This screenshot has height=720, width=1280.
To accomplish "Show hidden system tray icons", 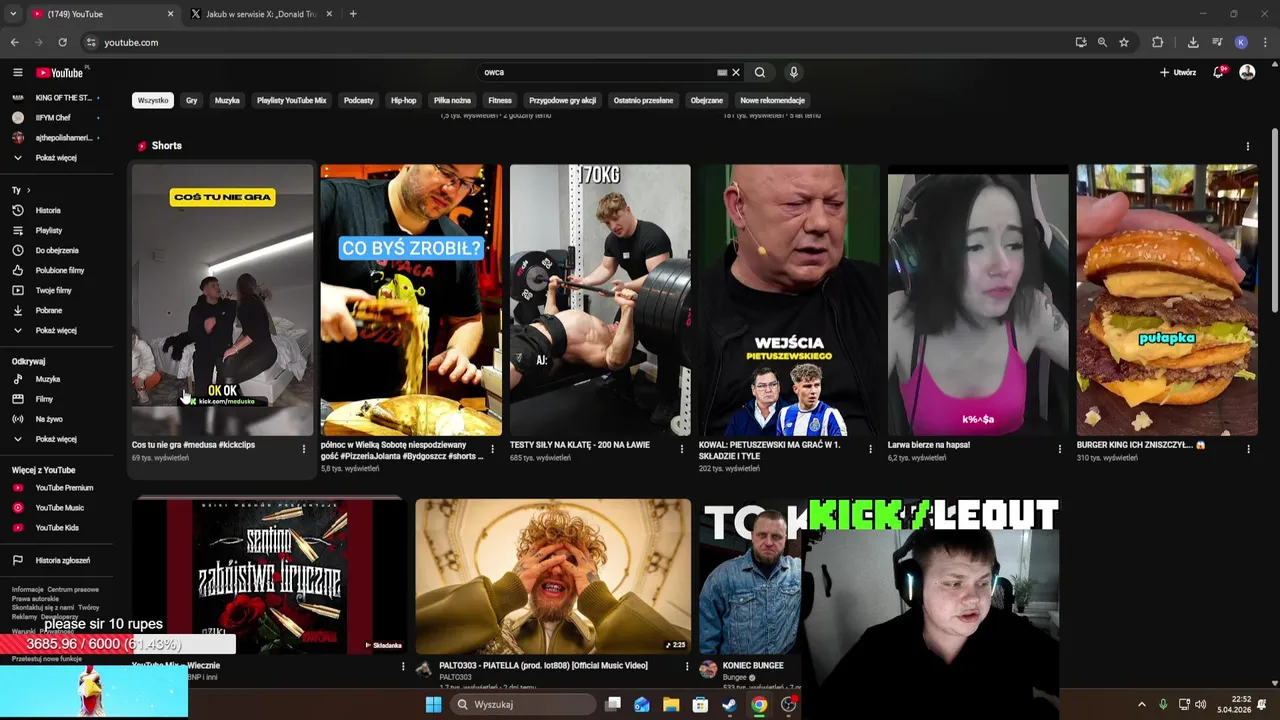I will [1142, 704].
